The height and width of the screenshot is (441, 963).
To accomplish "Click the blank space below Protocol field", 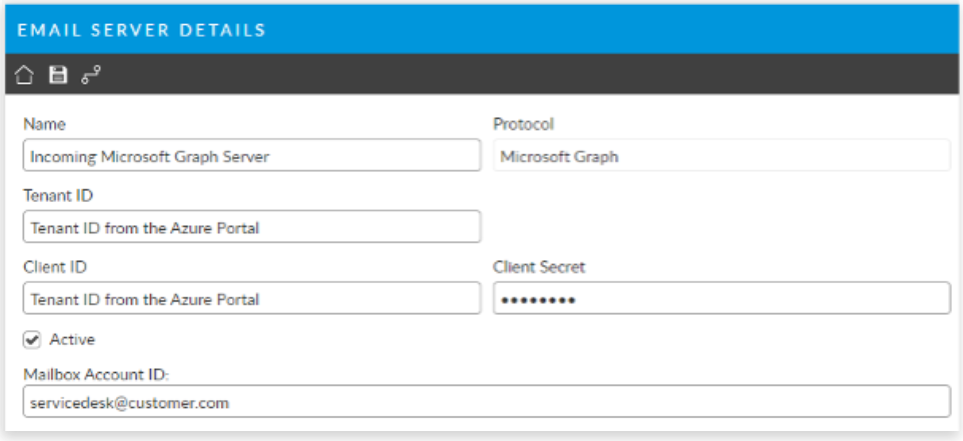I will coord(720,215).
